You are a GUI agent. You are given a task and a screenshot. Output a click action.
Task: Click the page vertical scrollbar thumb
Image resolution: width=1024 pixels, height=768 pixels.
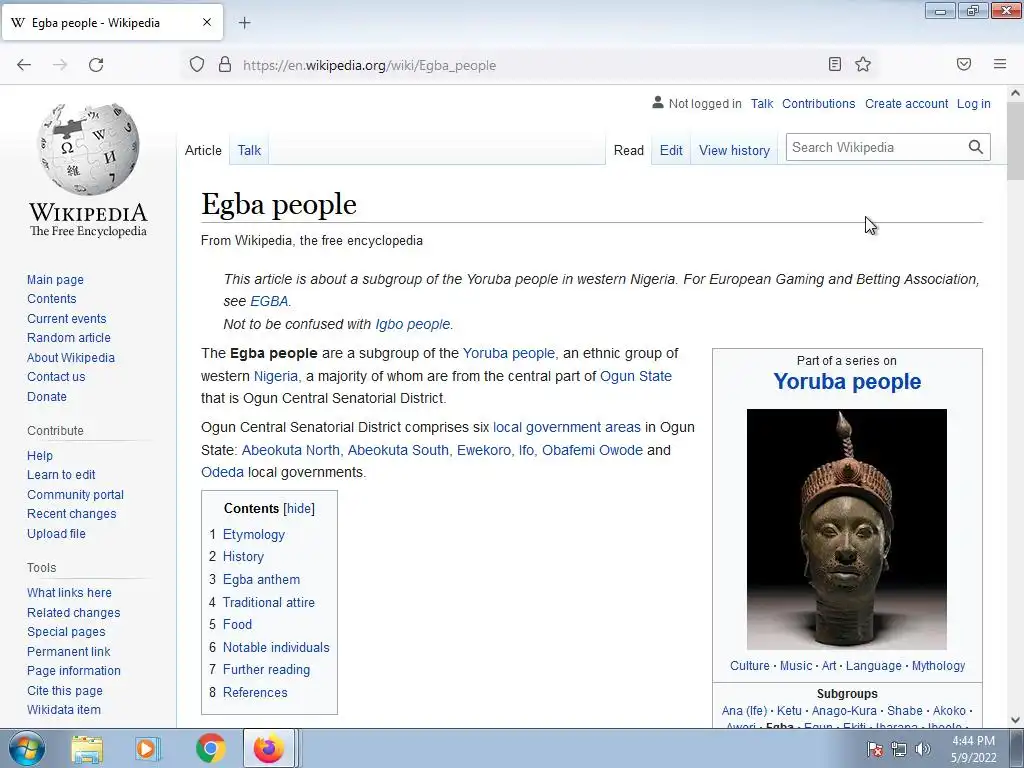pos(1015,140)
